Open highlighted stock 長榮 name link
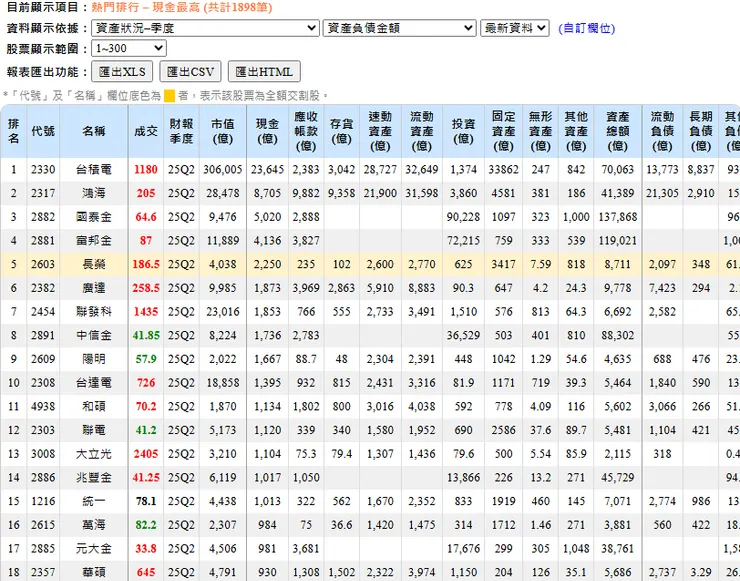 pos(94,264)
